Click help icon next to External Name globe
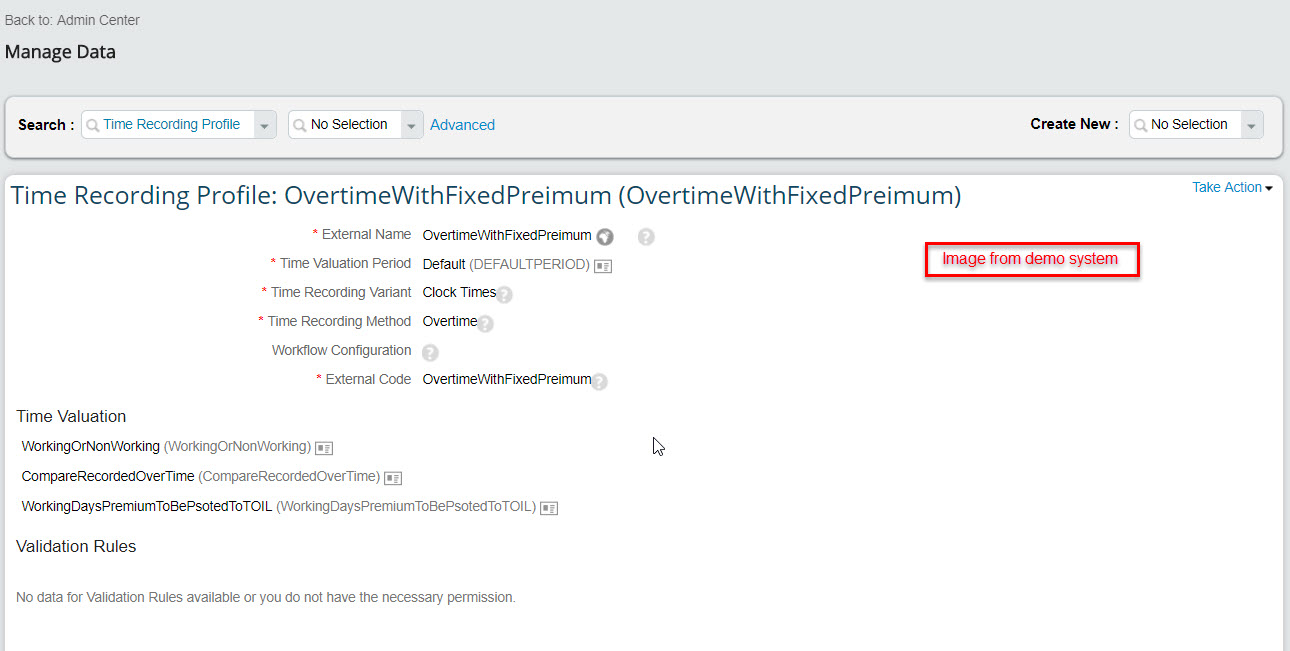1290x651 pixels. (x=646, y=237)
